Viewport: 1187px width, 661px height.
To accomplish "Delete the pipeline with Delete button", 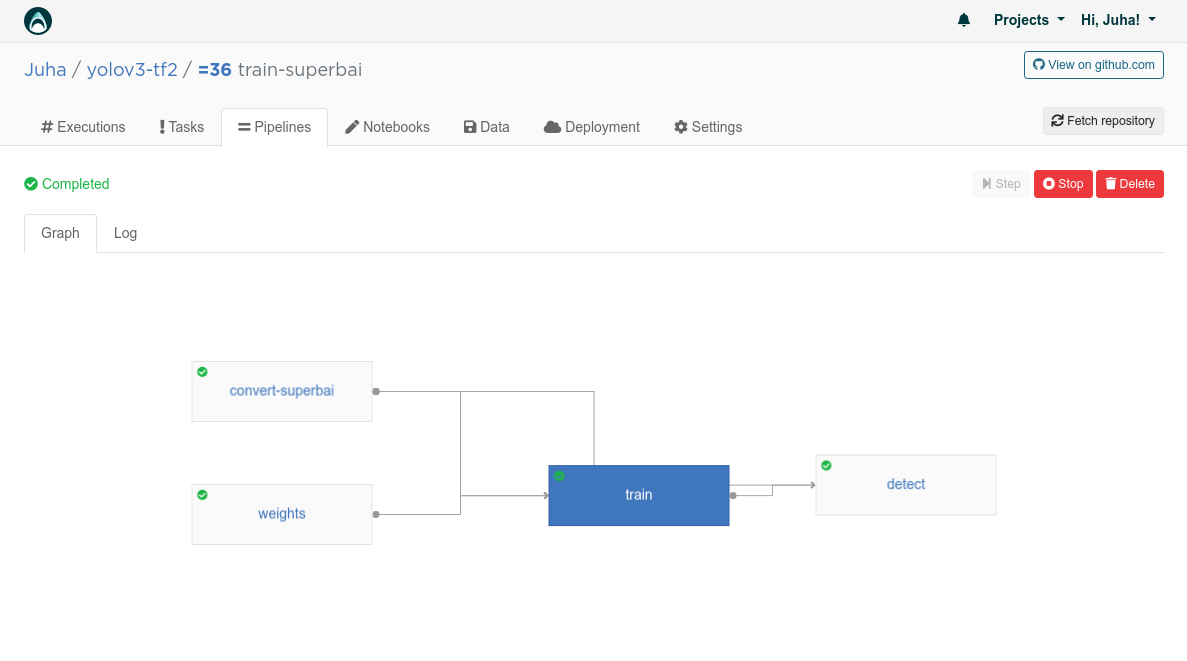I will click(x=1129, y=184).
